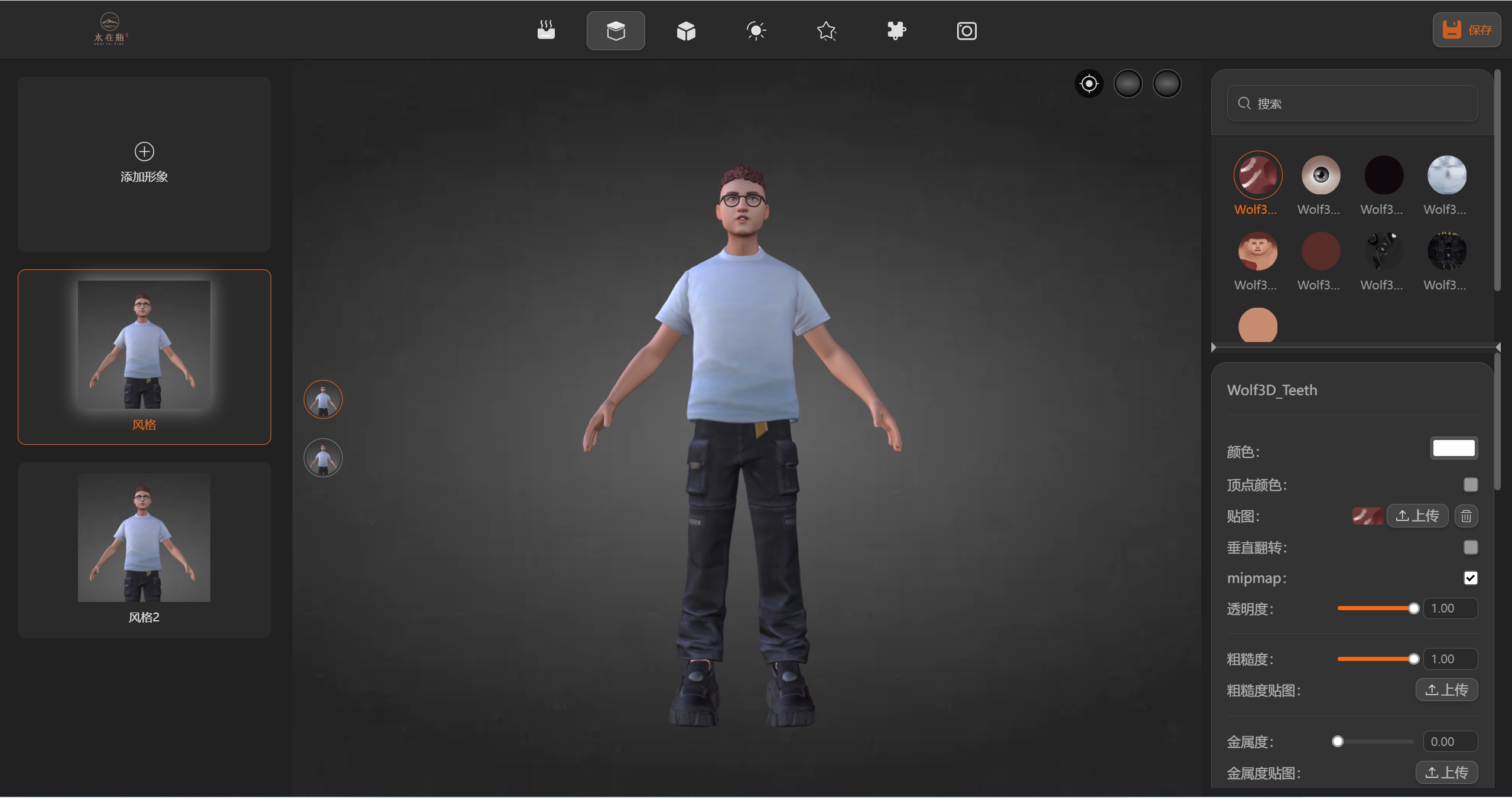The image size is (1512, 798).
Task: Open the steaming bowl toolbar tab
Action: [546, 30]
